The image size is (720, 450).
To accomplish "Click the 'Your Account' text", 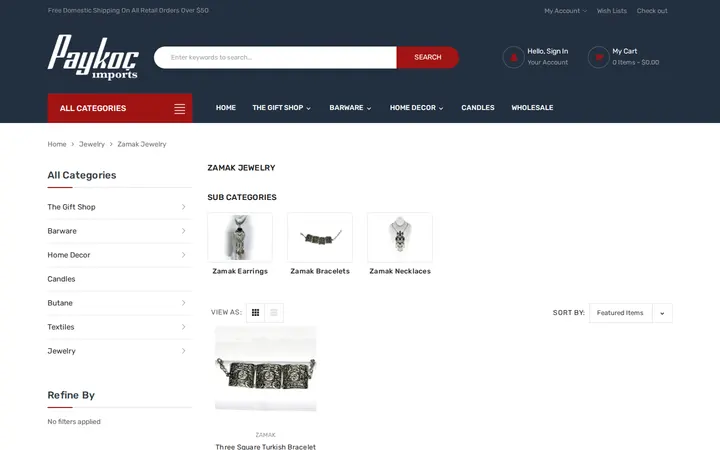I will 547,62.
